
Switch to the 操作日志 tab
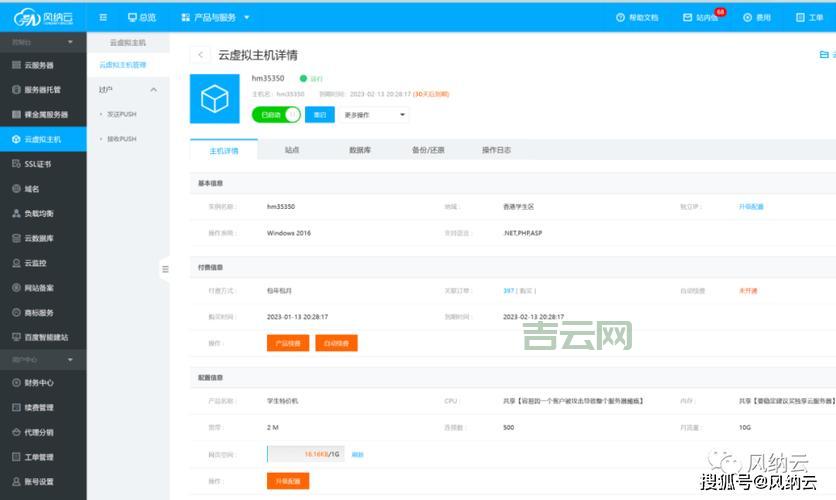(496, 150)
